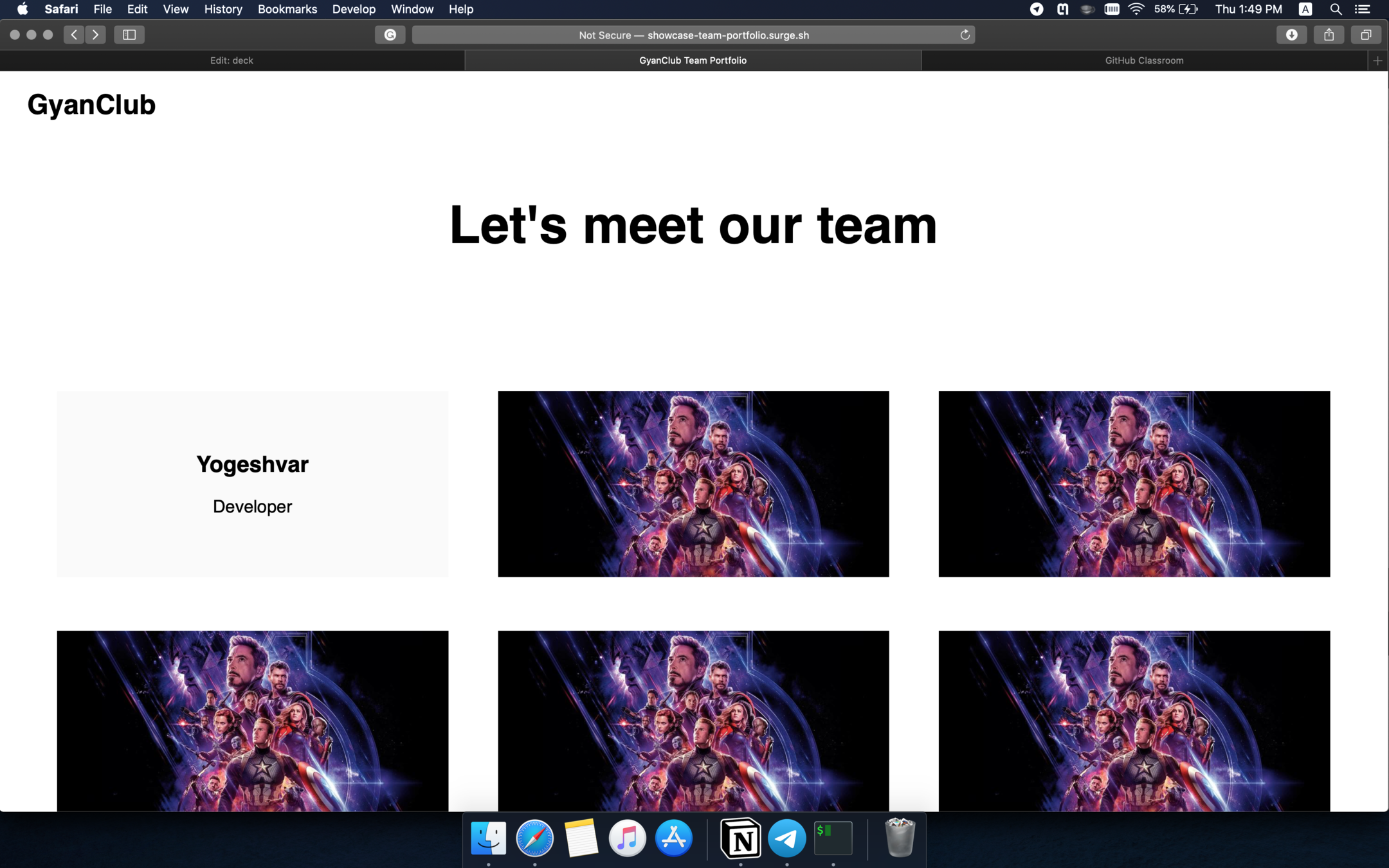The height and width of the screenshot is (868, 1389).
Task: Switch to the GitHub Classroom tab
Action: pyautogui.click(x=1144, y=60)
